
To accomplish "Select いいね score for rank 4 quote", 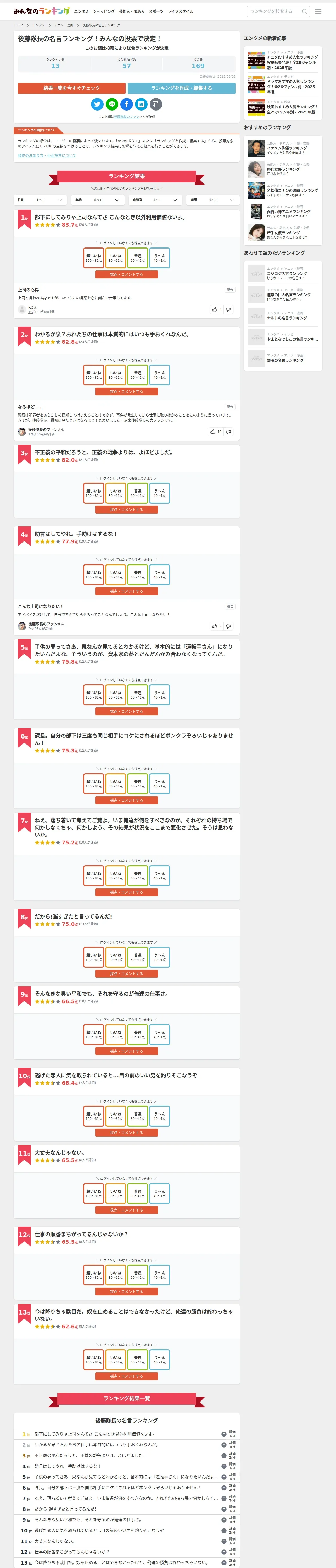I will pos(116,575).
